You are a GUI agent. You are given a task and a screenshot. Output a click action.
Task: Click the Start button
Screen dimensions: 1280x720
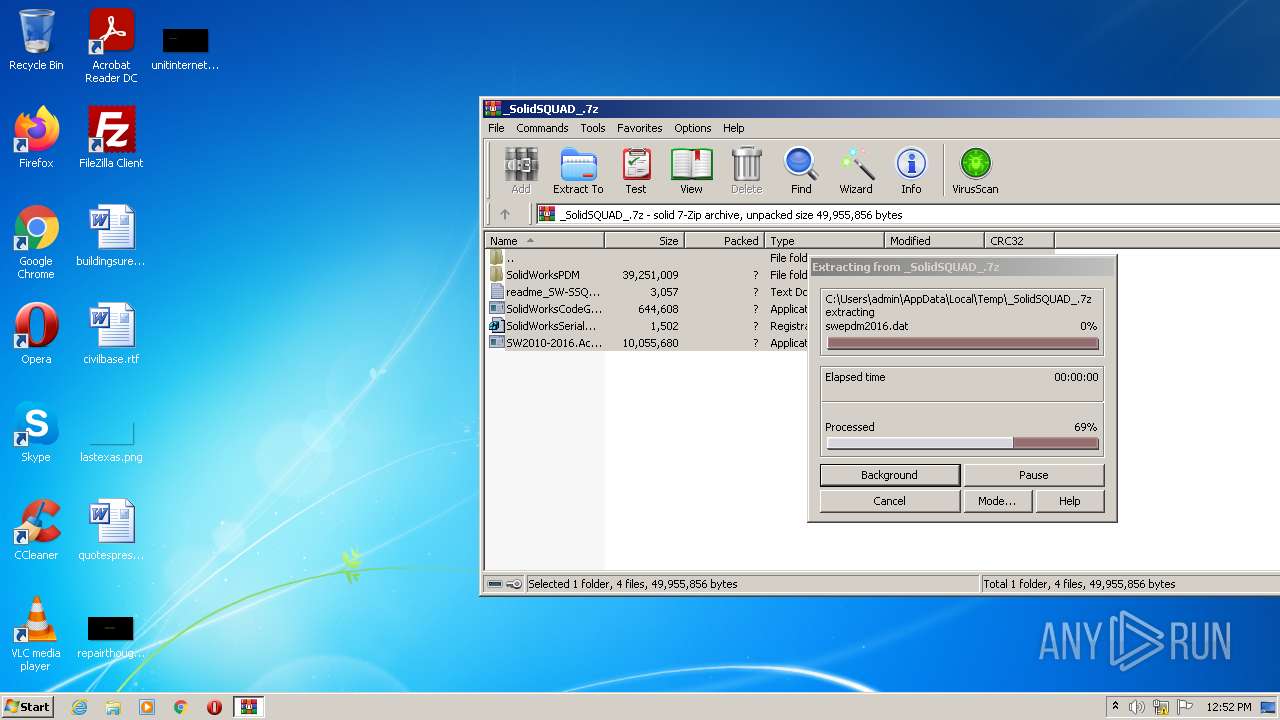[x=27, y=707]
